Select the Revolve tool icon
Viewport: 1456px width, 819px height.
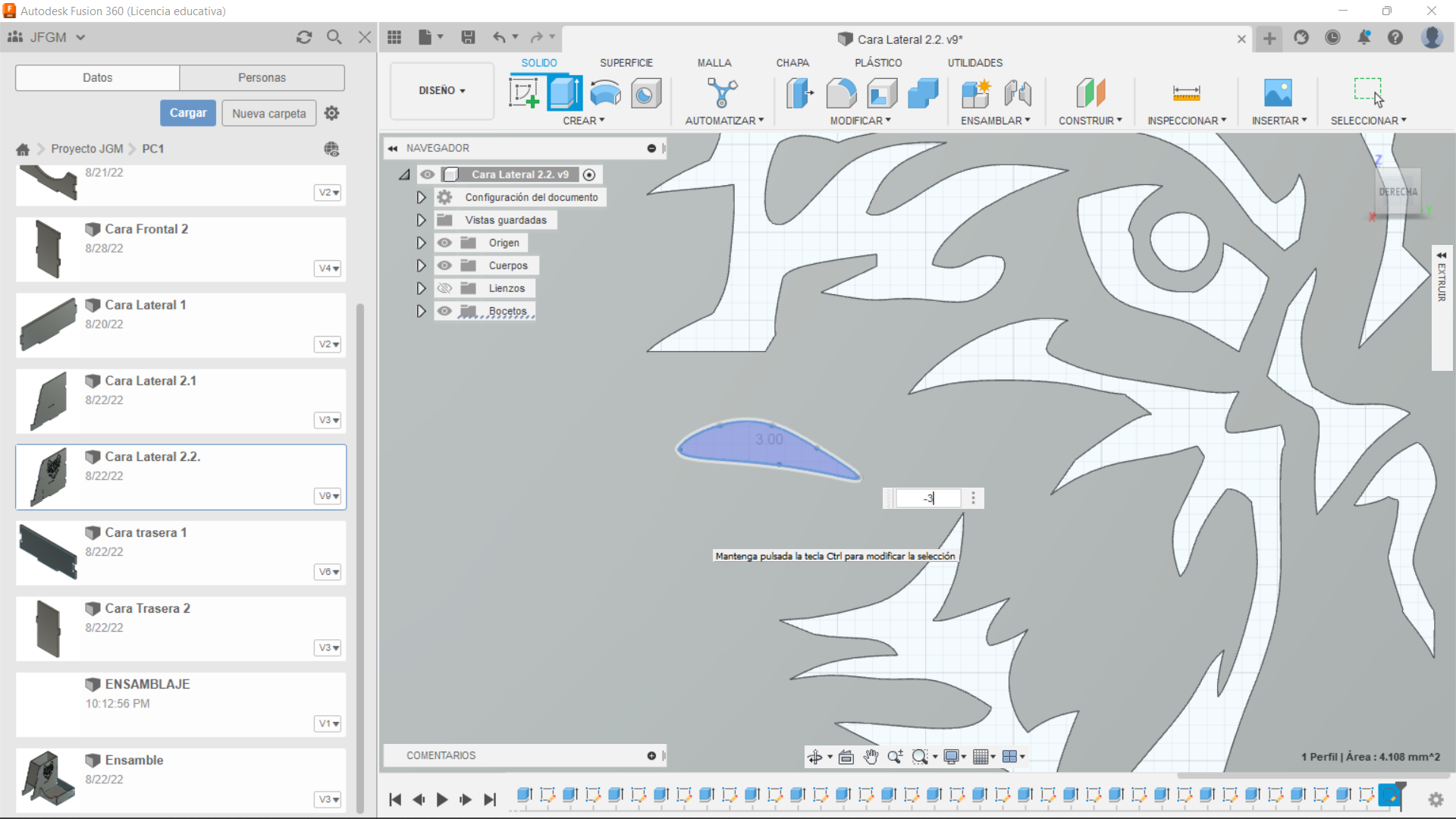click(605, 93)
